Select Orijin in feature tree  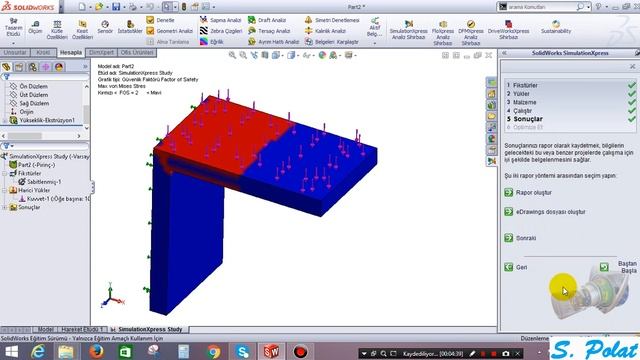pos(27,111)
